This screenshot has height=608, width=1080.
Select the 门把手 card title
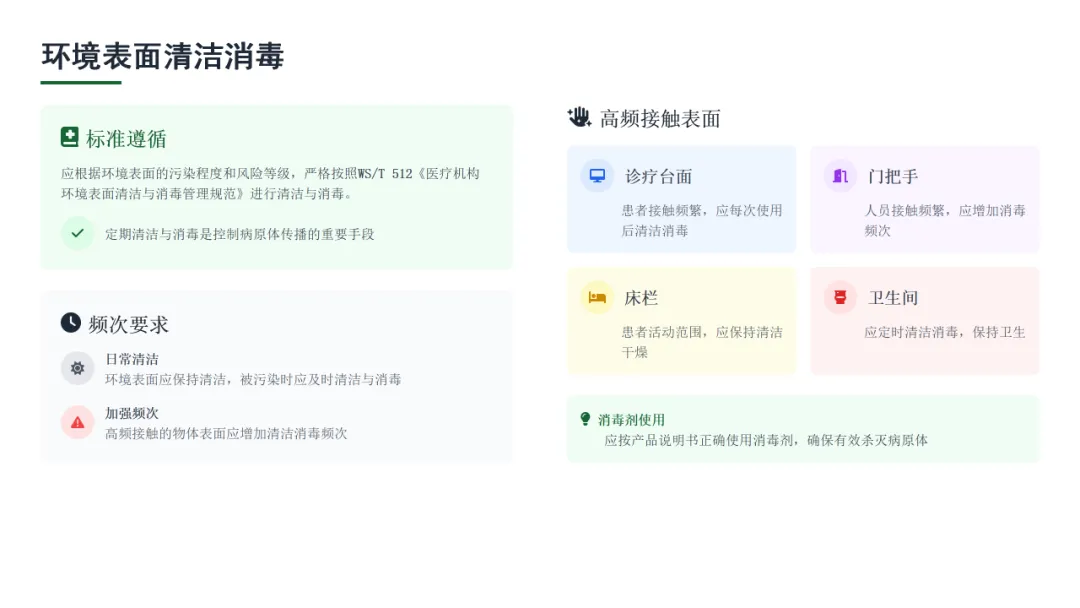coord(893,176)
